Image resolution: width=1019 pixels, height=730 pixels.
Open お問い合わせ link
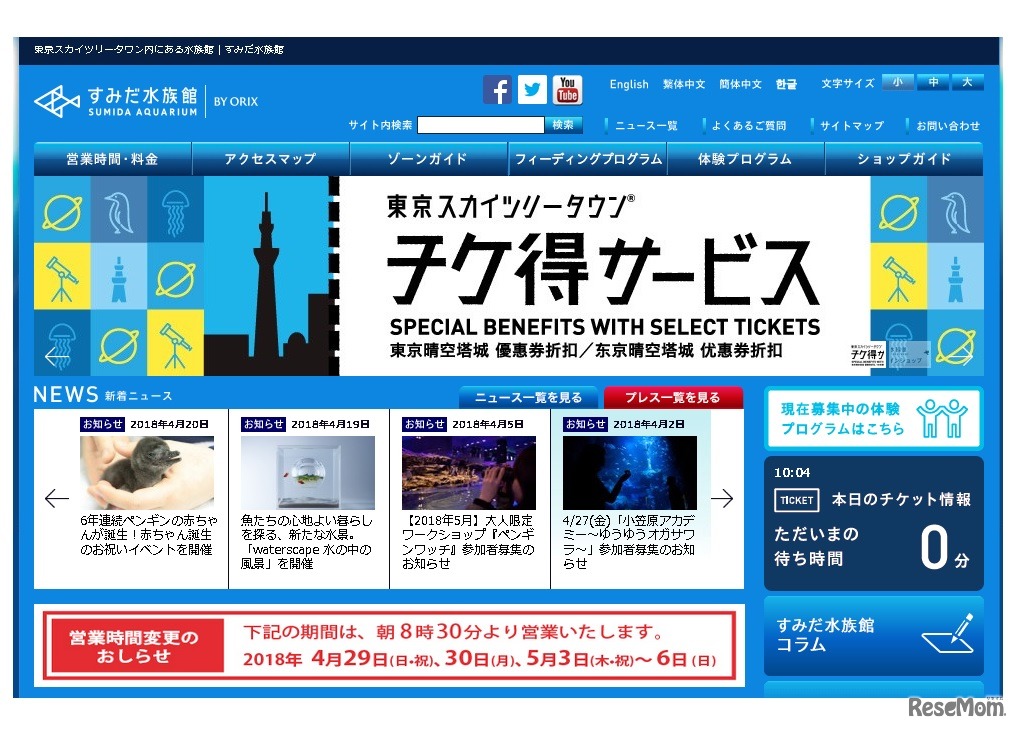(x=948, y=125)
